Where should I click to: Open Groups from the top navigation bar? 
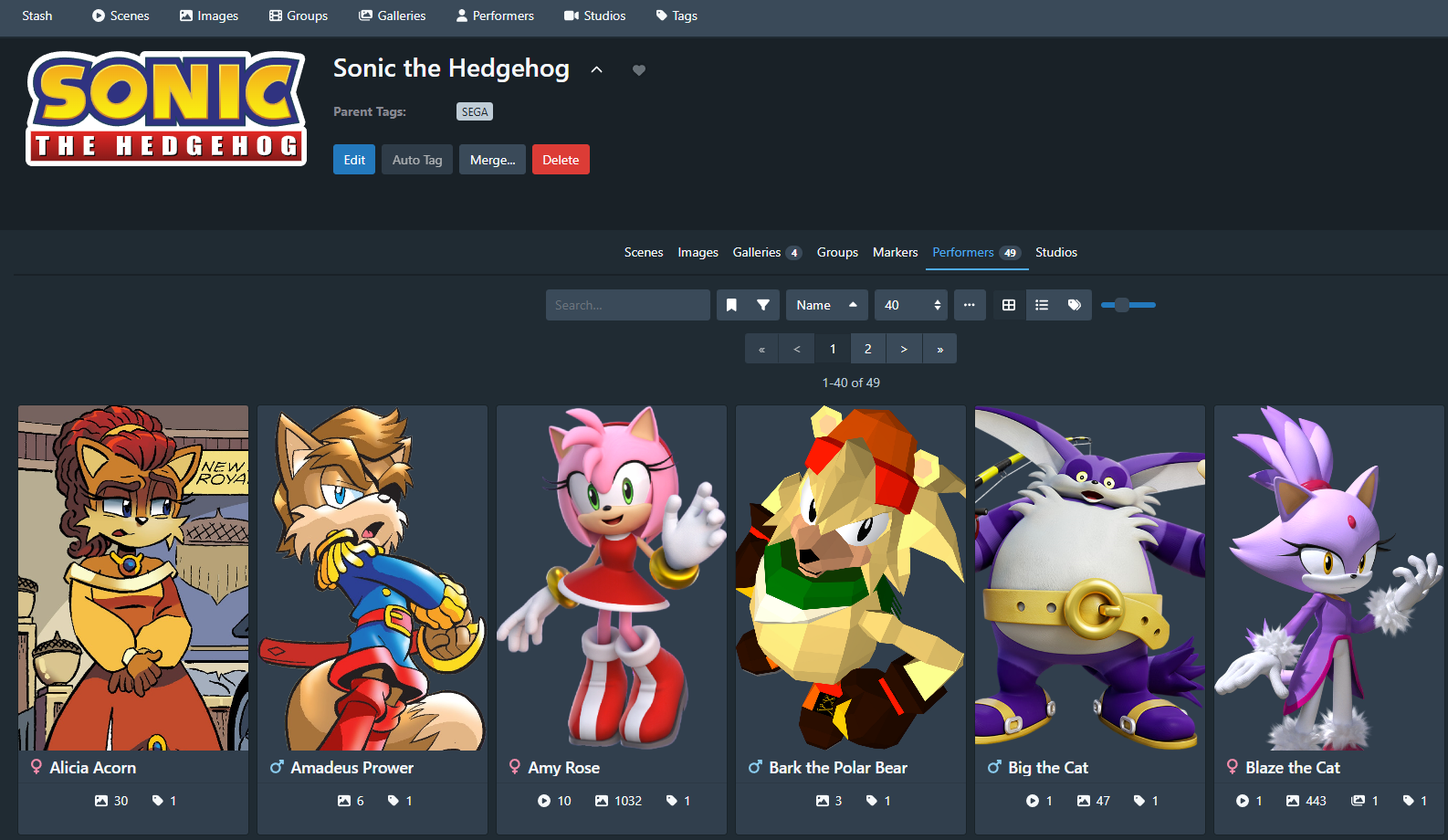[x=299, y=16]
